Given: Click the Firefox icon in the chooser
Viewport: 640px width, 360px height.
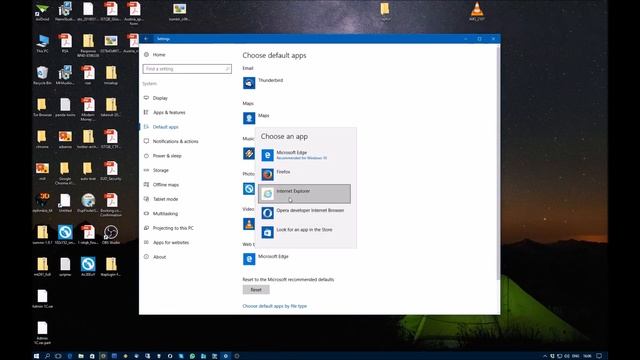Looking at the screenshot, I should coord(267,175).
